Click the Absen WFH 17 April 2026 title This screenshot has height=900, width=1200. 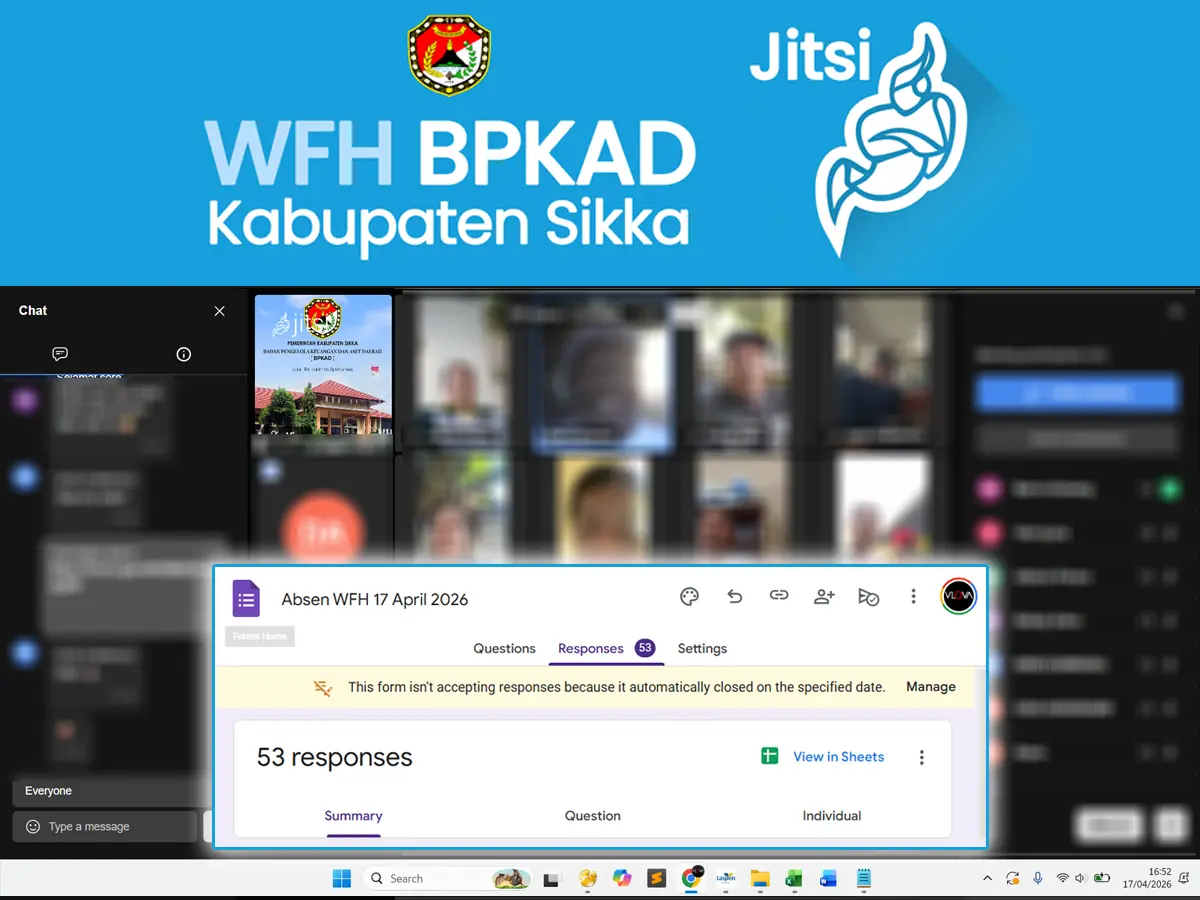click(x=375, y=600)
